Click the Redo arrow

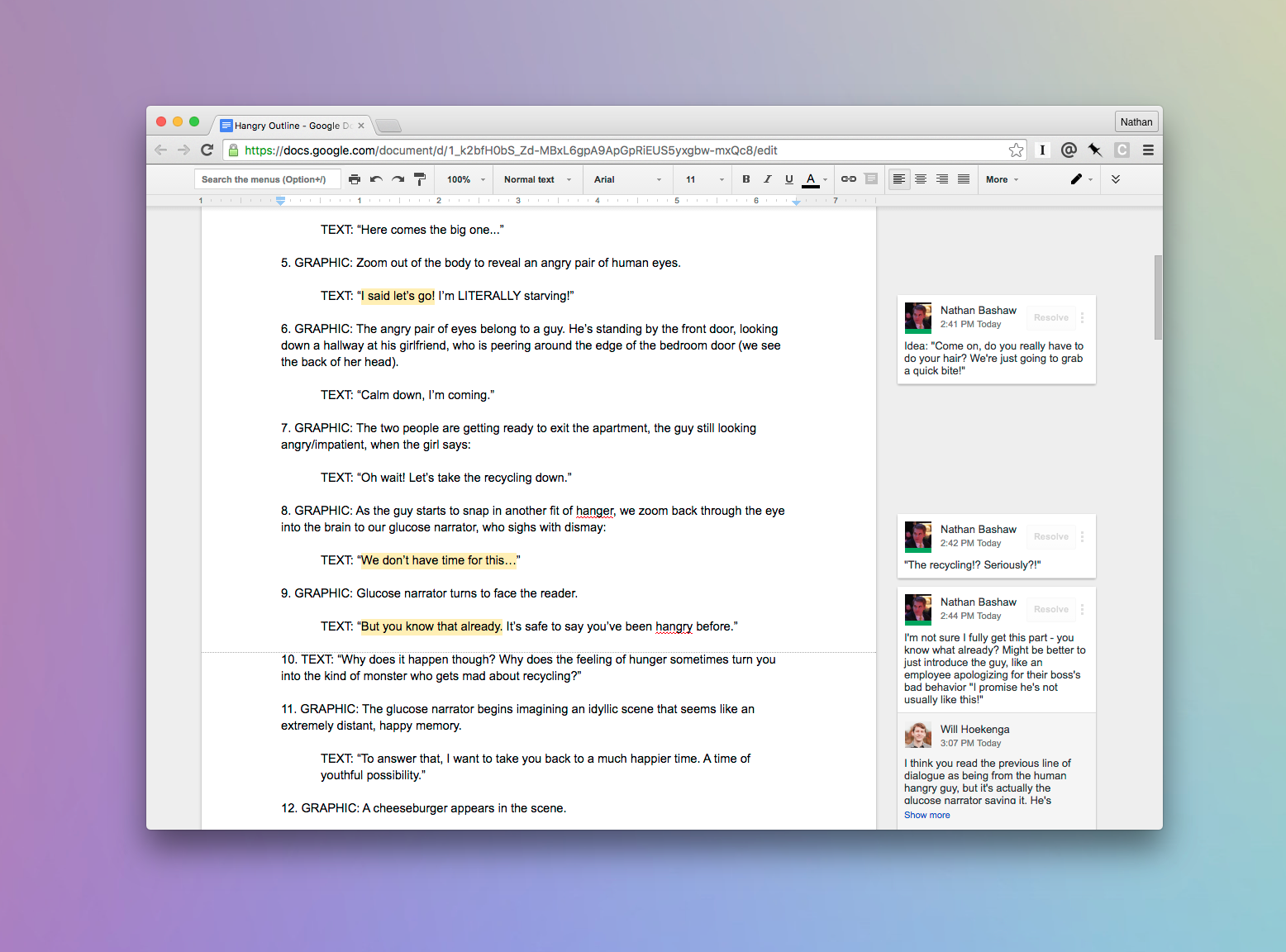coord(398,179)
